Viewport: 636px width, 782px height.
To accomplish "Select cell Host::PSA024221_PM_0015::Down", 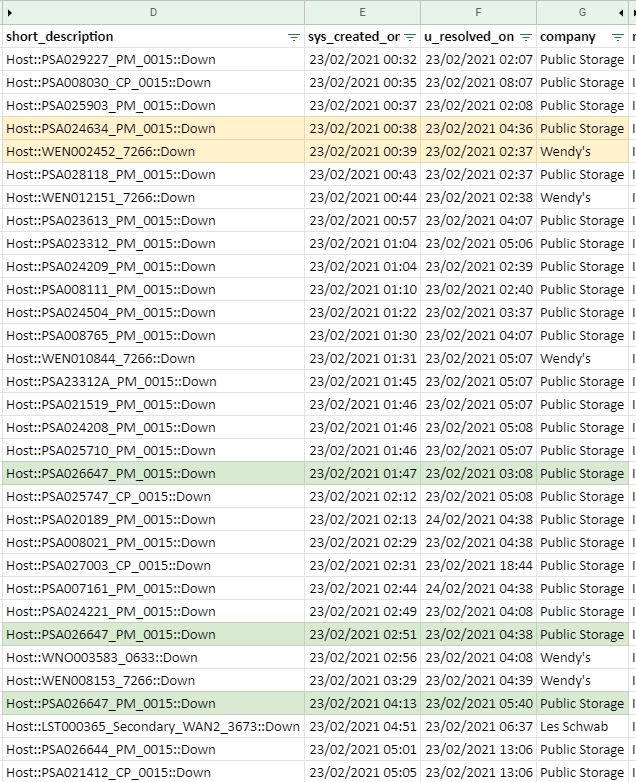I will point(154,611).
